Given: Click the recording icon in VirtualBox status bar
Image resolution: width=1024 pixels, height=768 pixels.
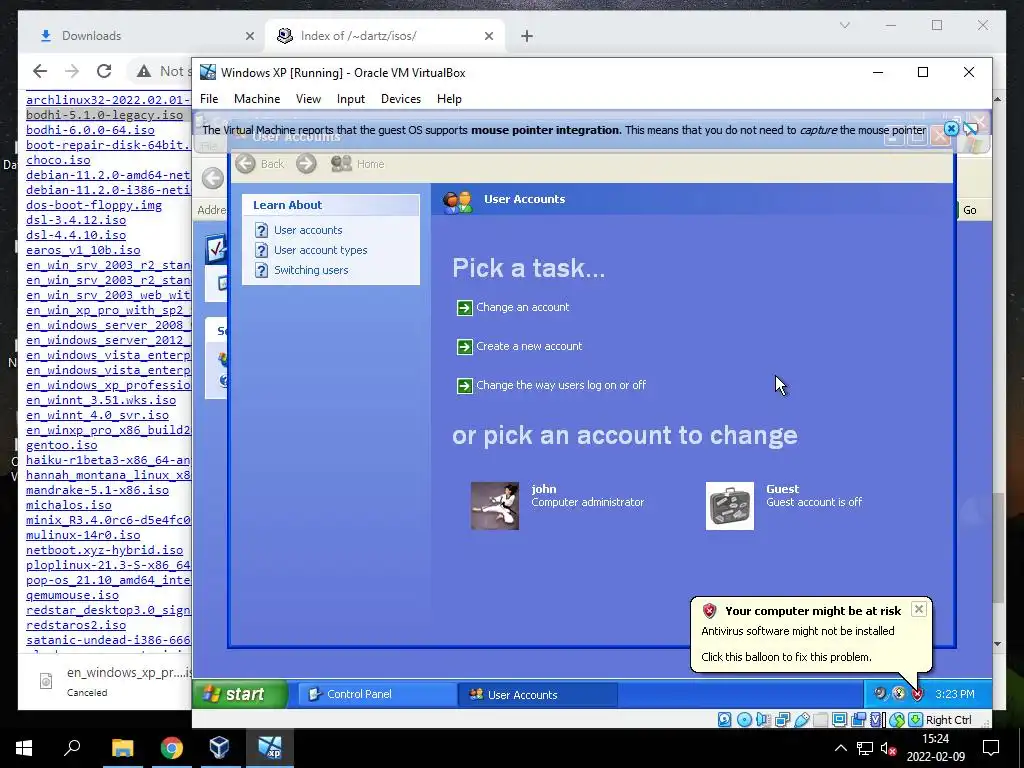Looking at the screenshot, I should coord(859,720).
